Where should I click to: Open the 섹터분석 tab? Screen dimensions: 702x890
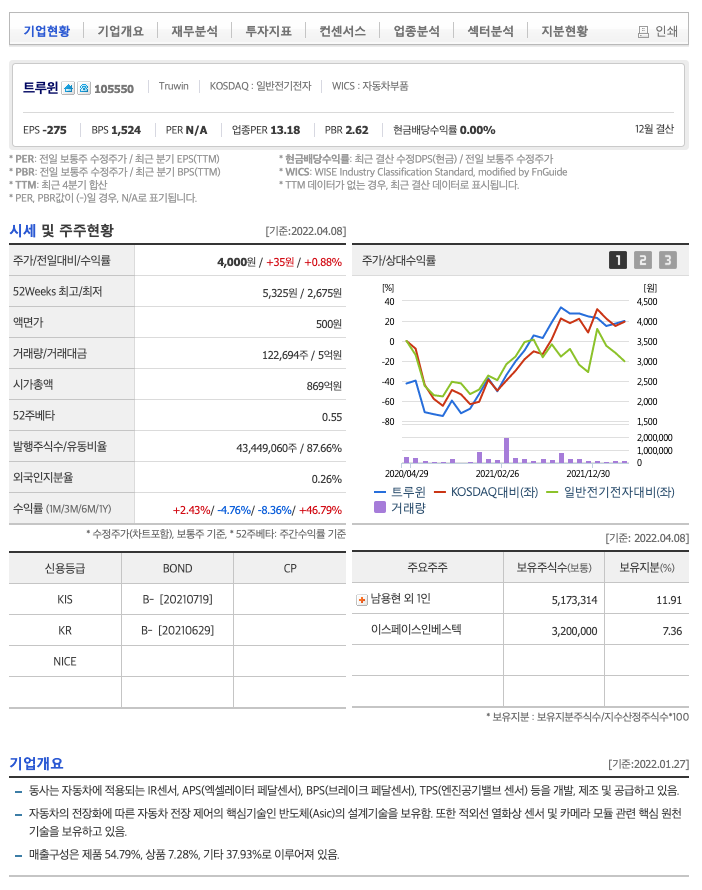click(x=490, y=31)
